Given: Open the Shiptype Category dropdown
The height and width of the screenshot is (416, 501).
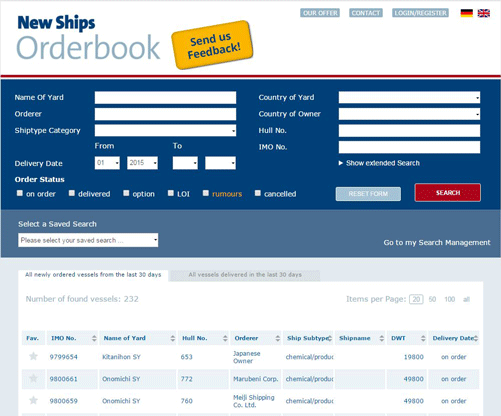Looking at the screenshot, I should point(165,130).
